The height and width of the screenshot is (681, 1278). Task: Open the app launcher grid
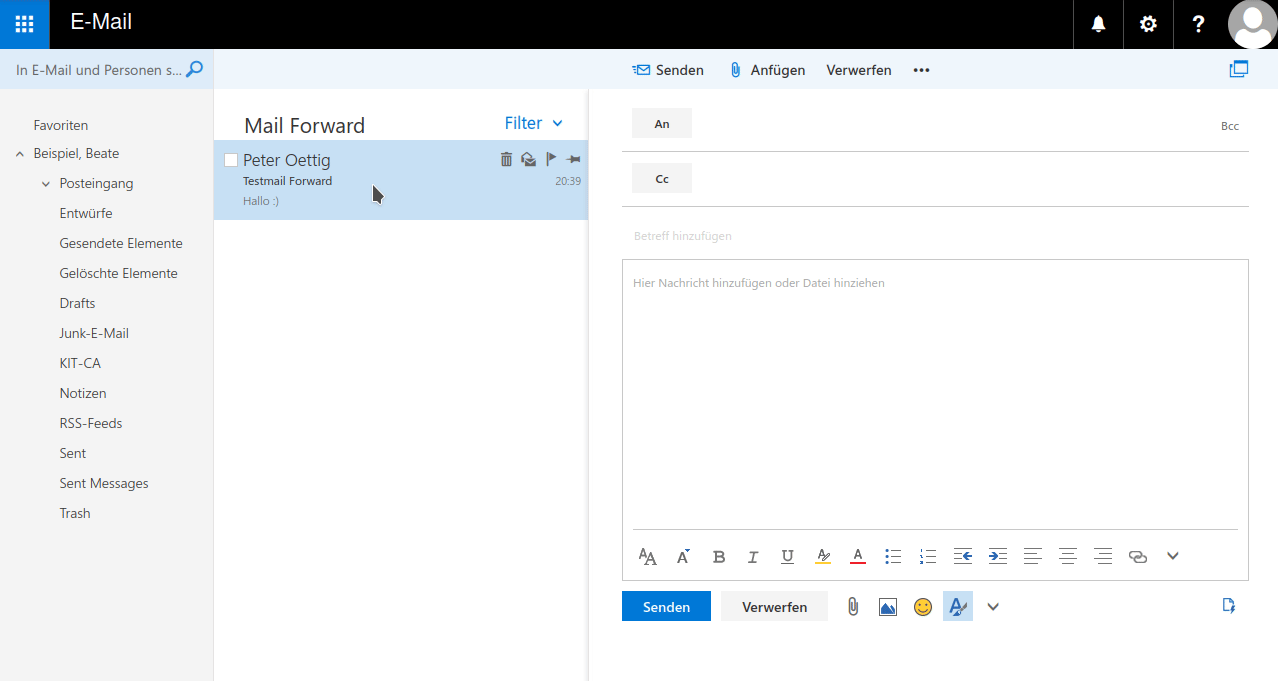tap(24, 24)
